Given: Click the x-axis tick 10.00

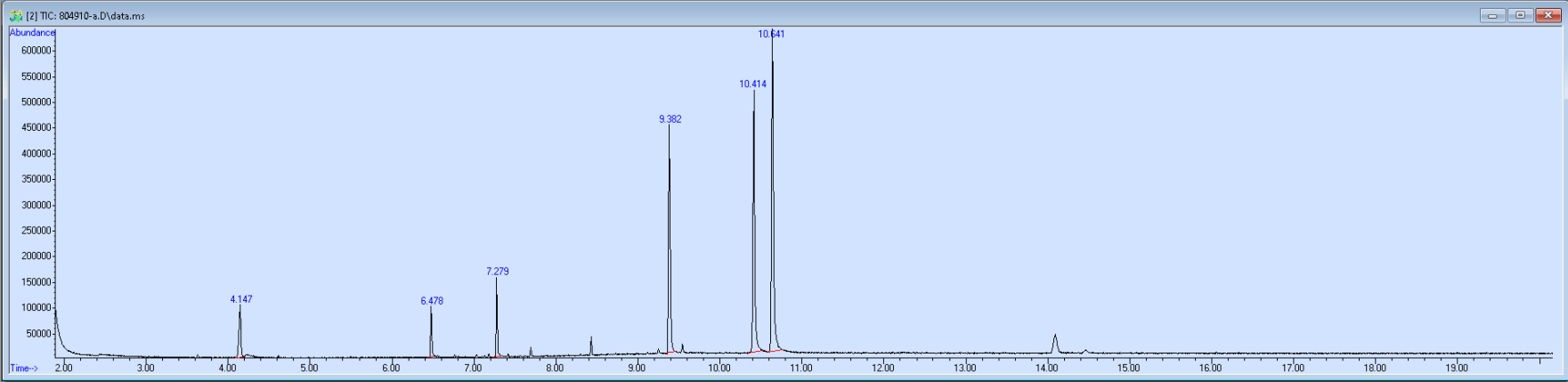Looking at the screenshot, I should point(719,368).
